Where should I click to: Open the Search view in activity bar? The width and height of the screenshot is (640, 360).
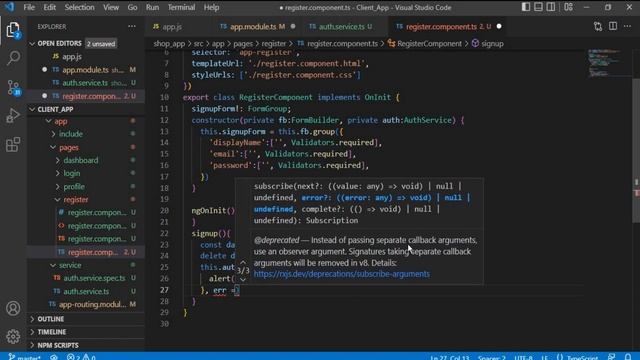[13, 58]
